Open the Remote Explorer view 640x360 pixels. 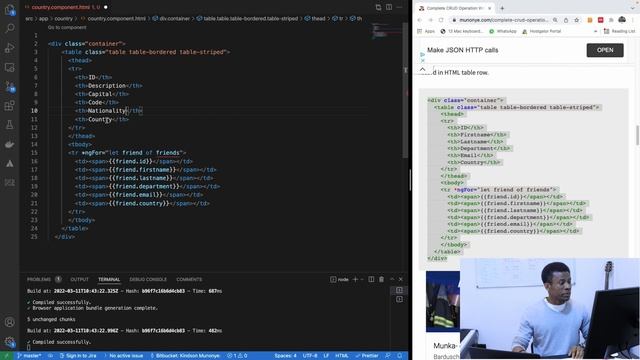pyautogui.click(x=9, y=67)
